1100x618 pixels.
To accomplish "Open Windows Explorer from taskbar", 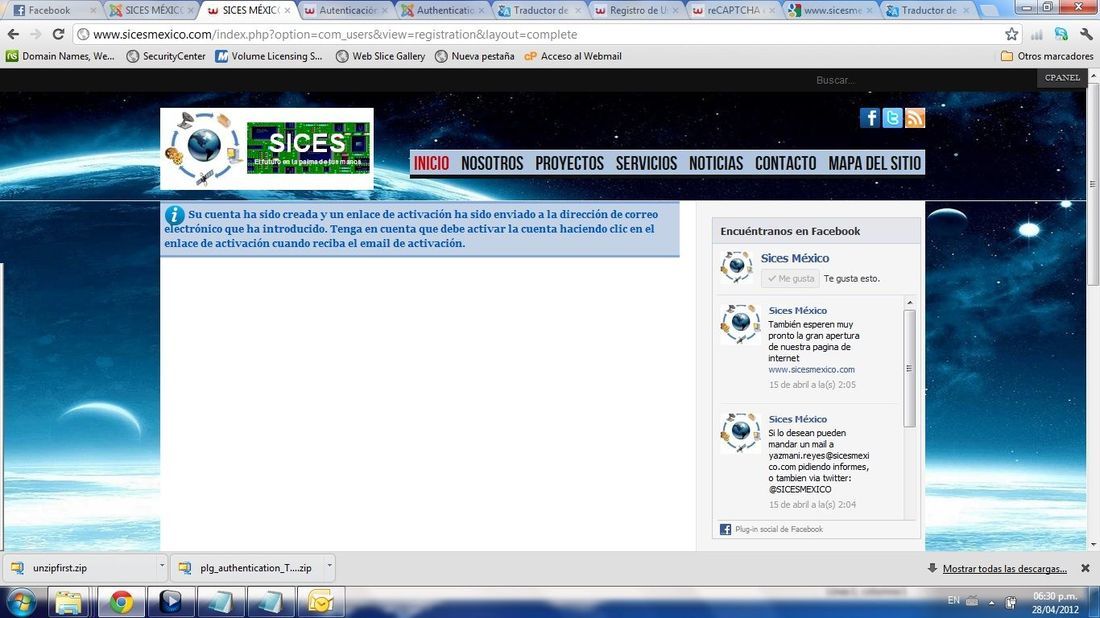I will click(x=69, y=602).
